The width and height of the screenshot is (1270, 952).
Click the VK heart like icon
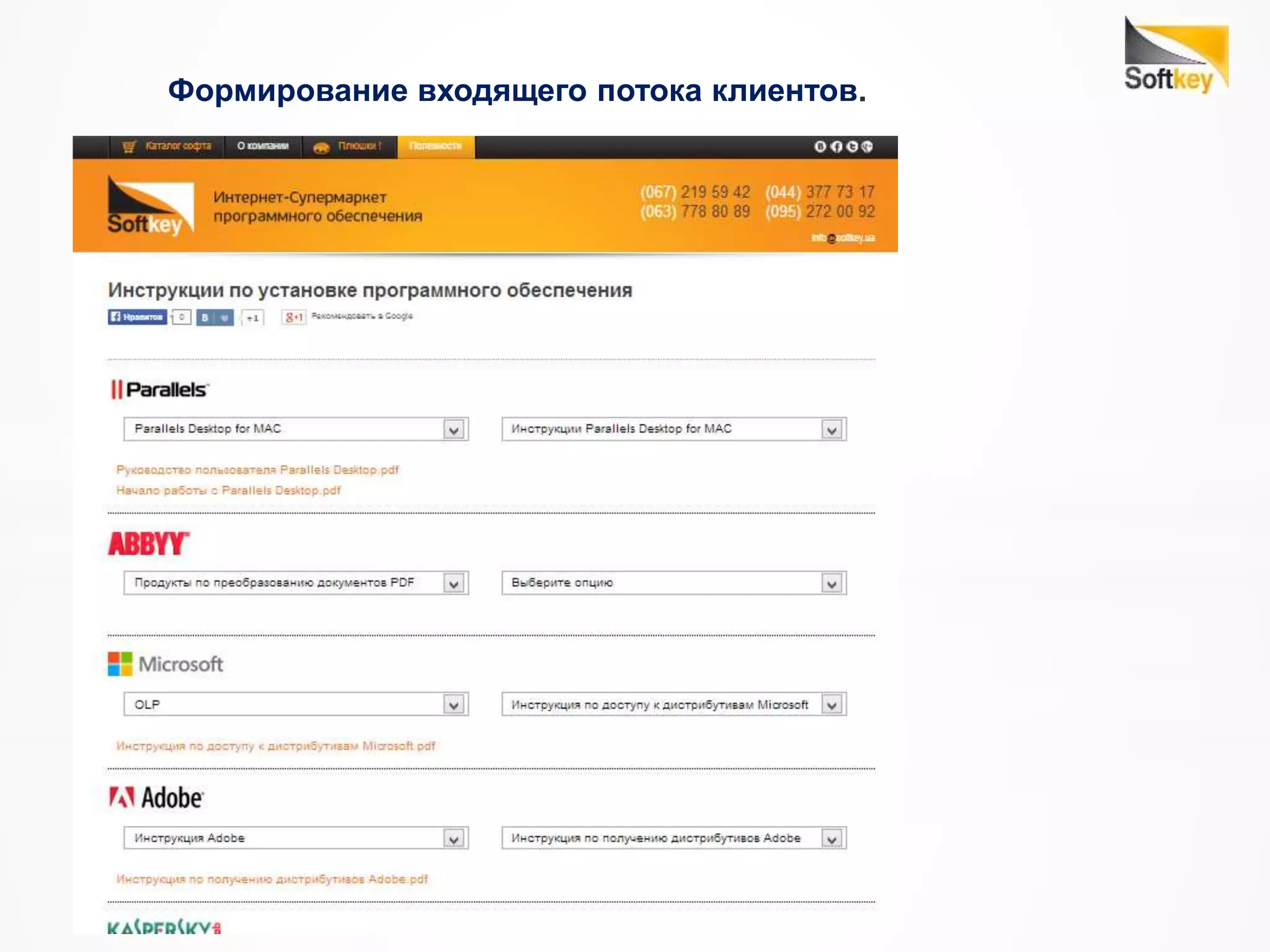click(x=224, y=317)
